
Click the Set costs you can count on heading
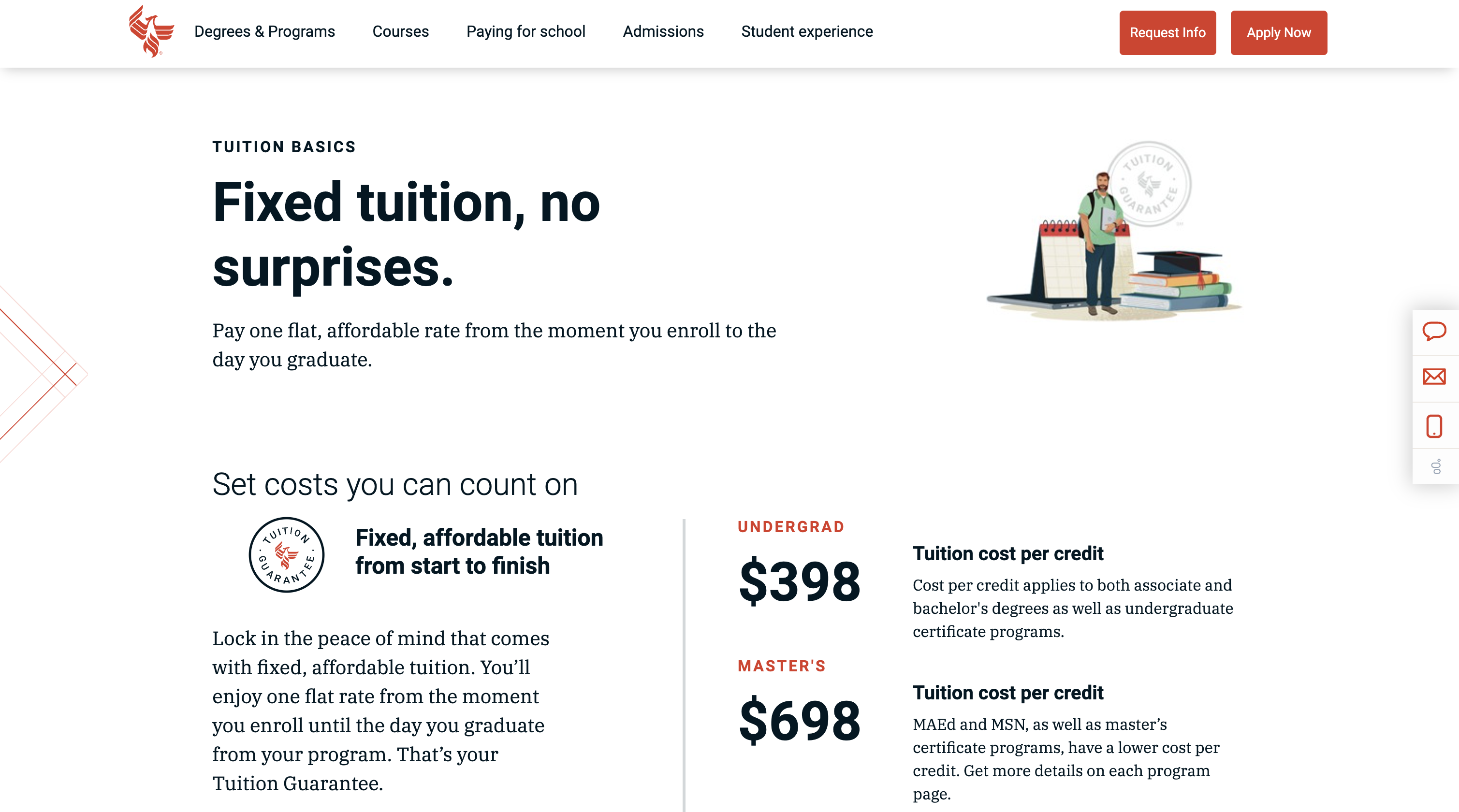click(395, 485)
